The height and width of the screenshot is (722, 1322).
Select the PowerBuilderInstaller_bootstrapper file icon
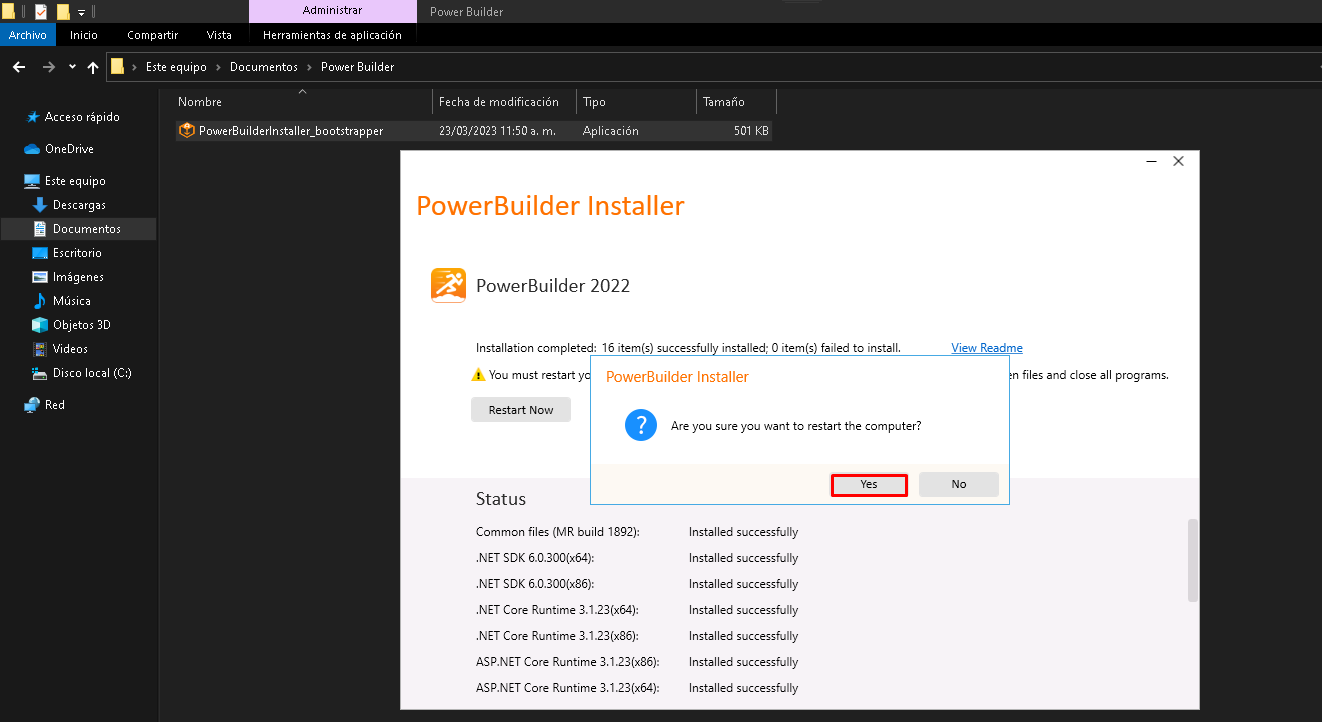[x=186, y=131]
